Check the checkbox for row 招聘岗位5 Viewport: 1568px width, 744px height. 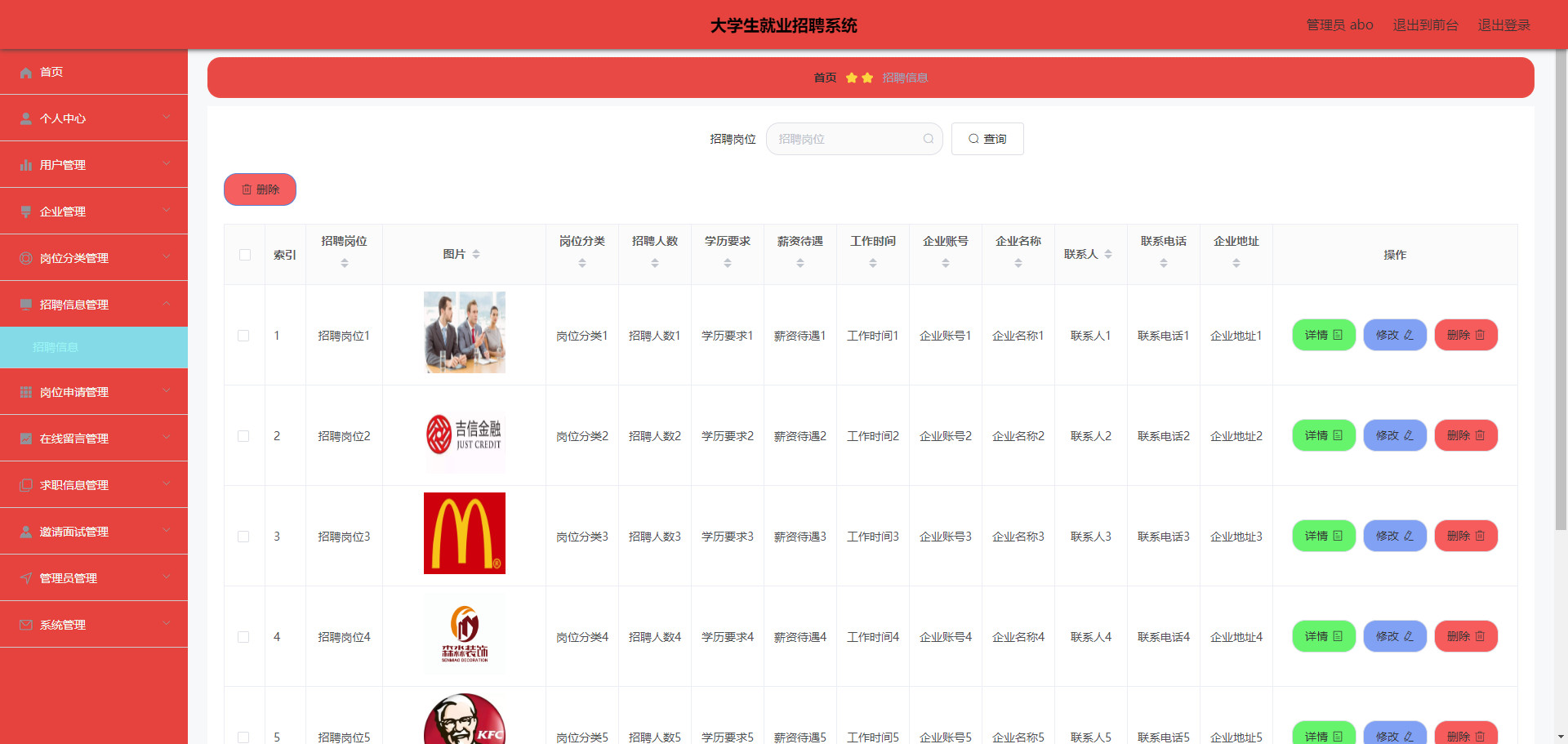243,737
